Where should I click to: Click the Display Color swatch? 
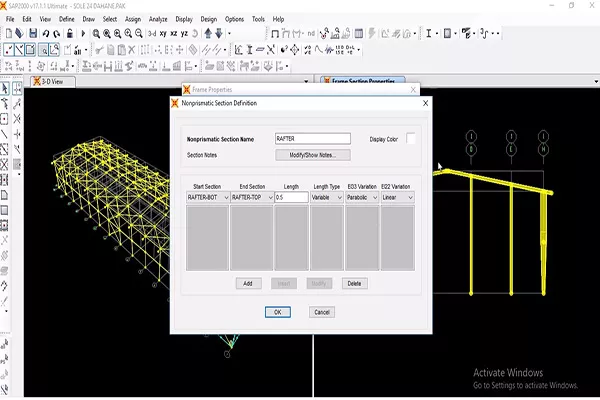(x=411, y=139)
